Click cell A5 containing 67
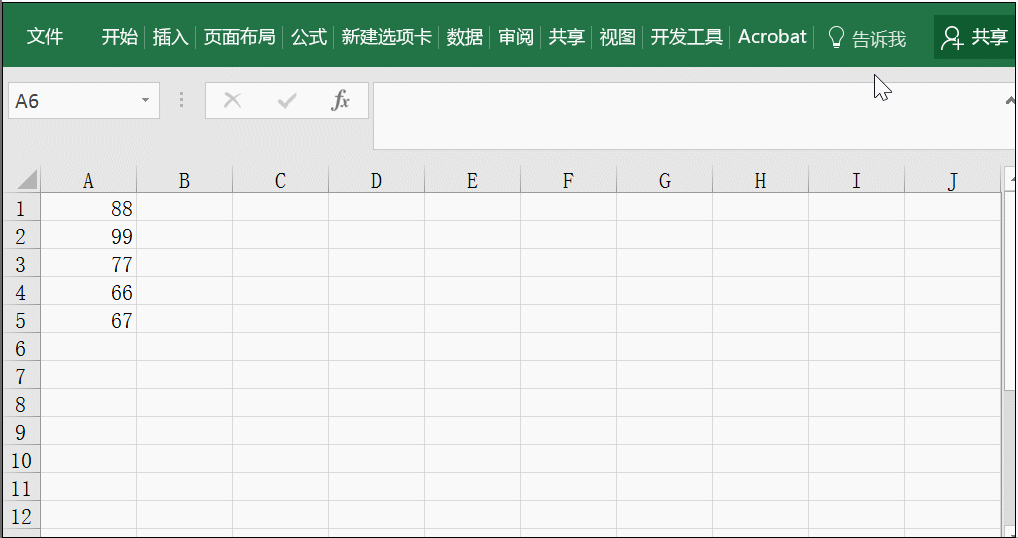Screen dimensions: 1018x538 88,320
